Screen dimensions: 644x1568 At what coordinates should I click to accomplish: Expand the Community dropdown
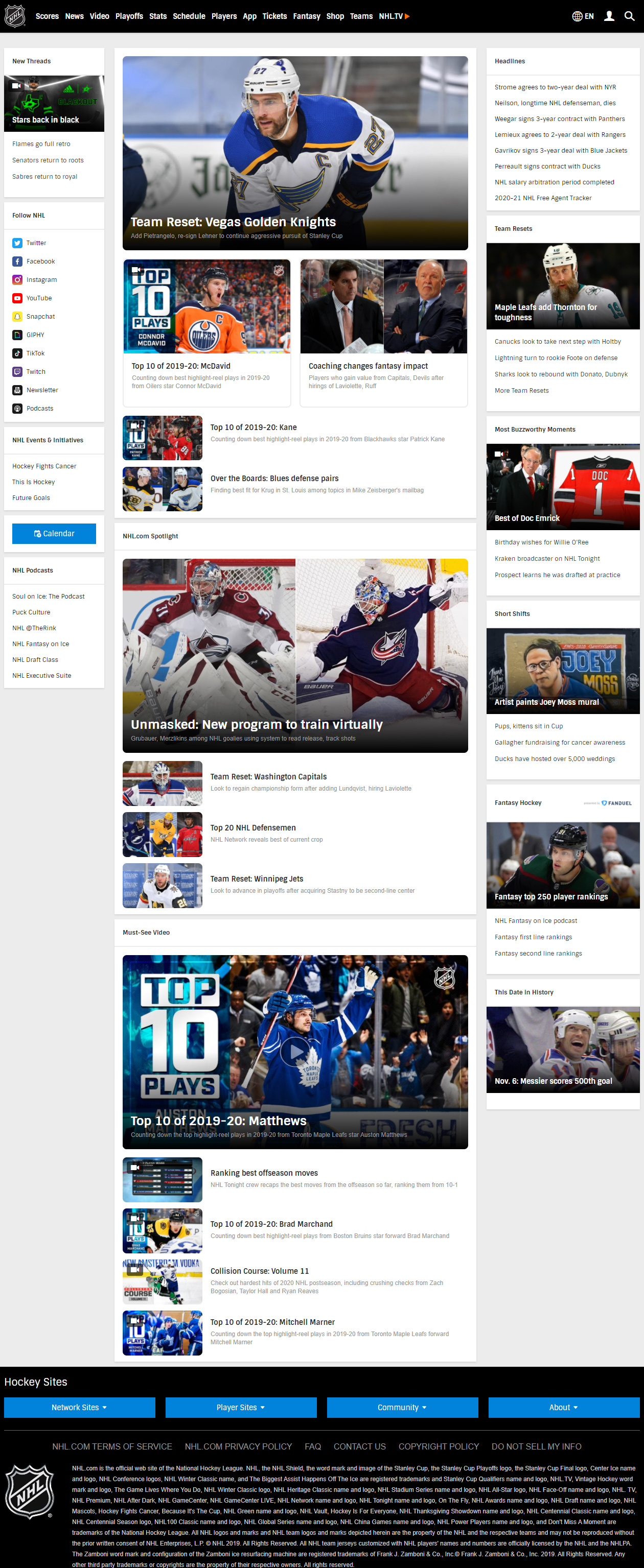click(403, 1407)
